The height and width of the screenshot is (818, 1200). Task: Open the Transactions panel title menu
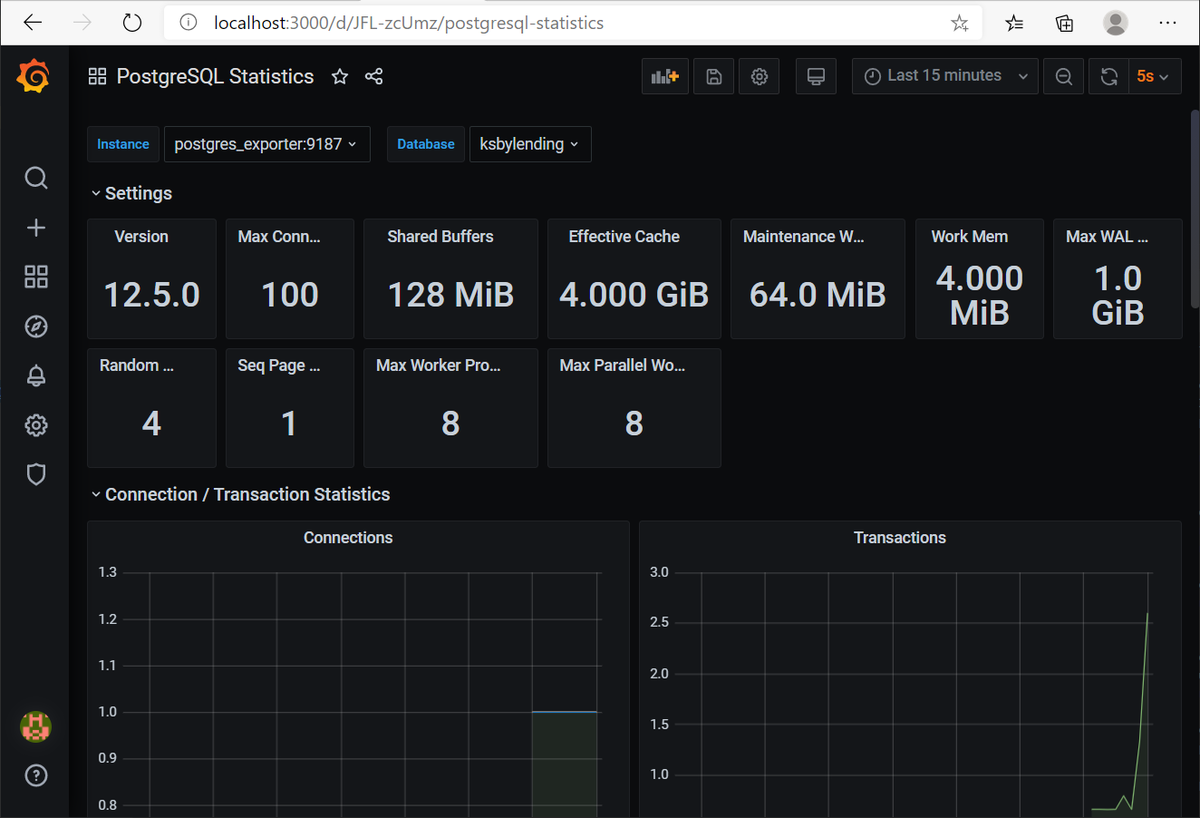pyautogui.click(x=900, y=538)
